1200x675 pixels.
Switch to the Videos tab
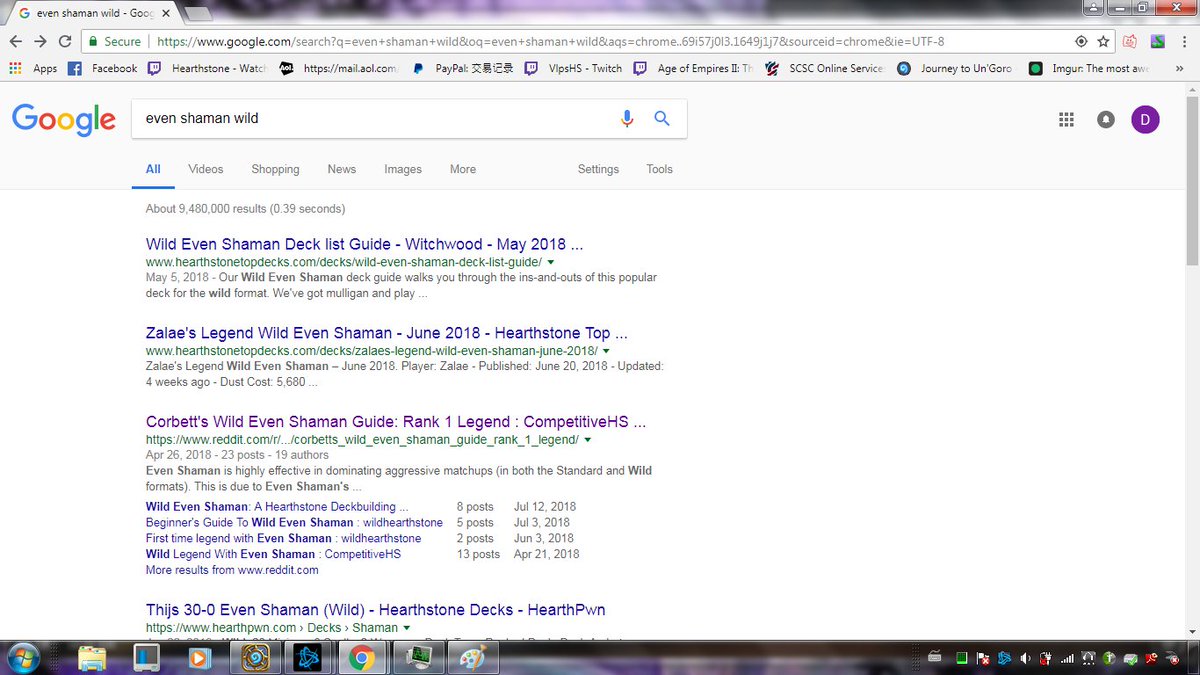[x=206, y=169]
